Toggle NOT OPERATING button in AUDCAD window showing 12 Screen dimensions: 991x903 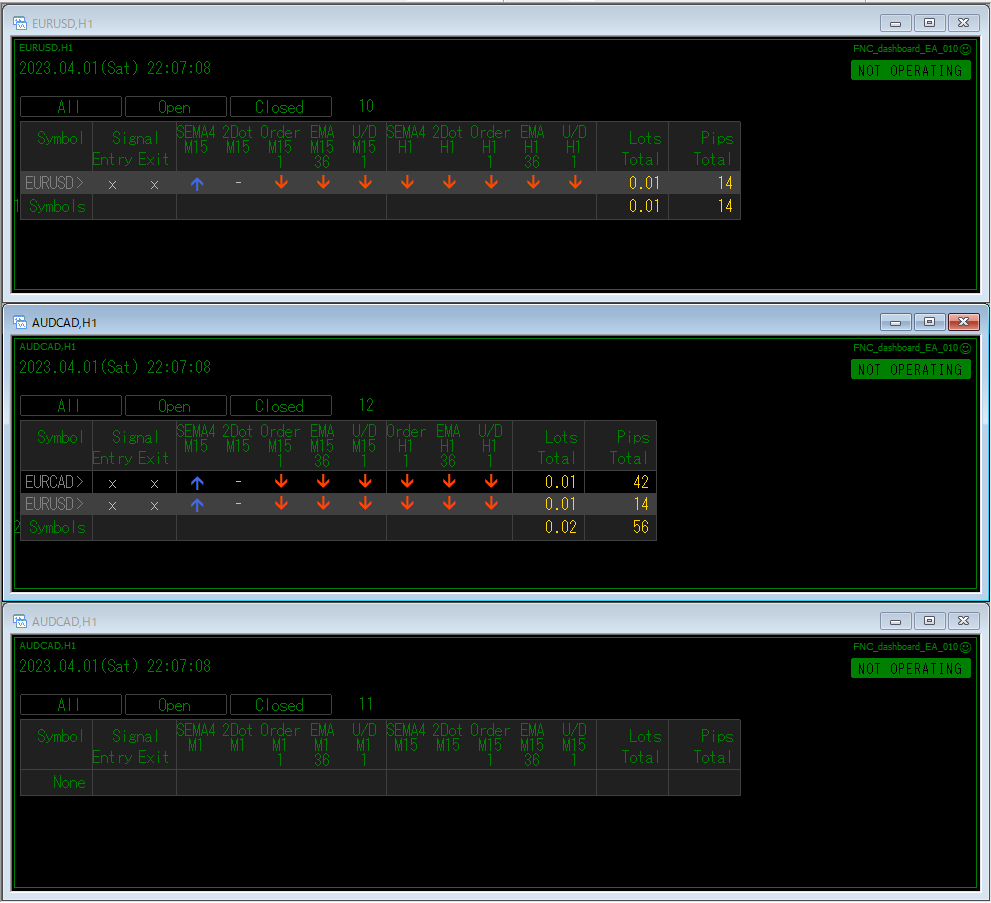click(x=911, y=370)
